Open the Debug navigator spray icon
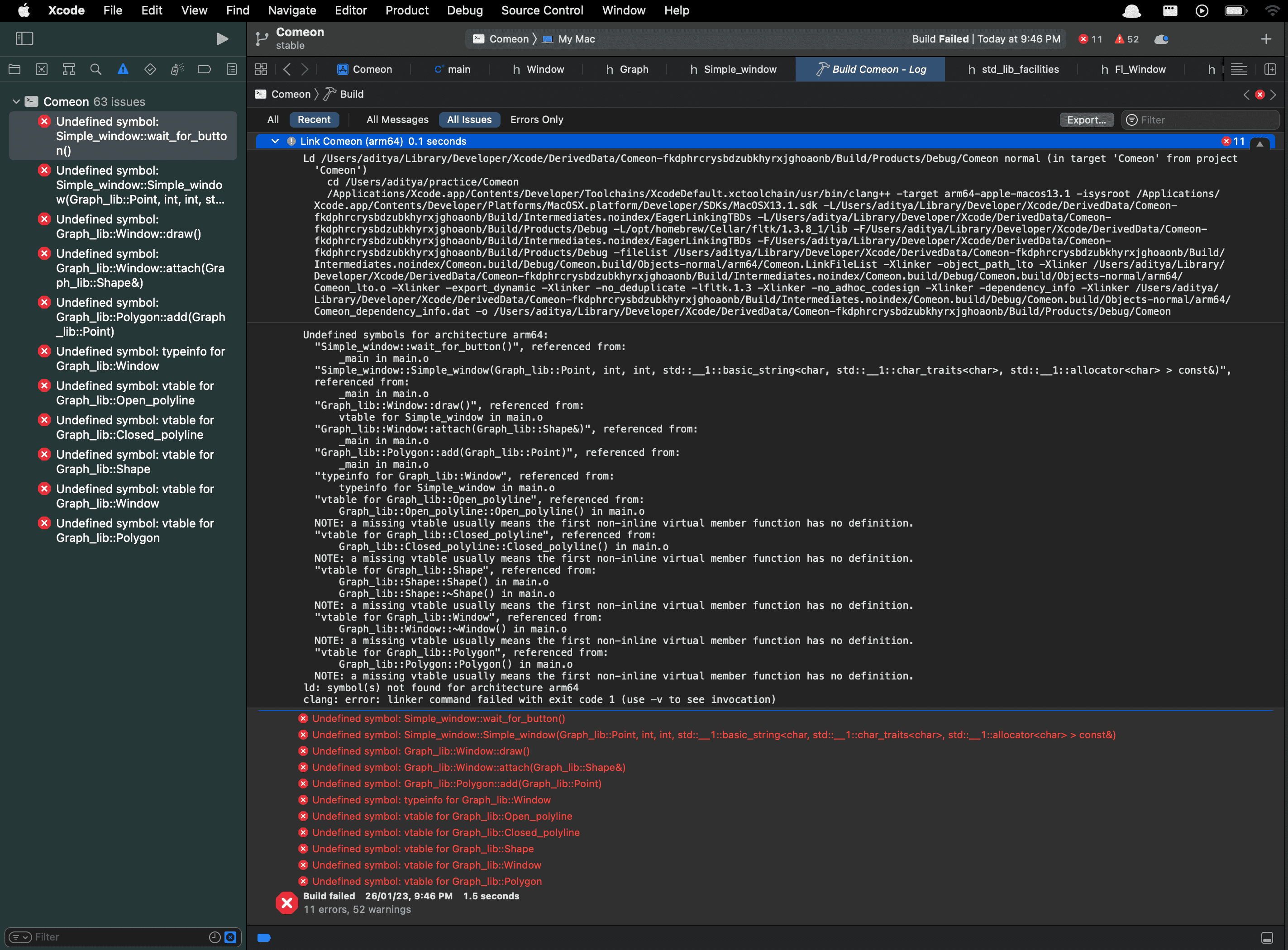The height and width of the screenshot is (950, 1288). [x=177, y=70]
